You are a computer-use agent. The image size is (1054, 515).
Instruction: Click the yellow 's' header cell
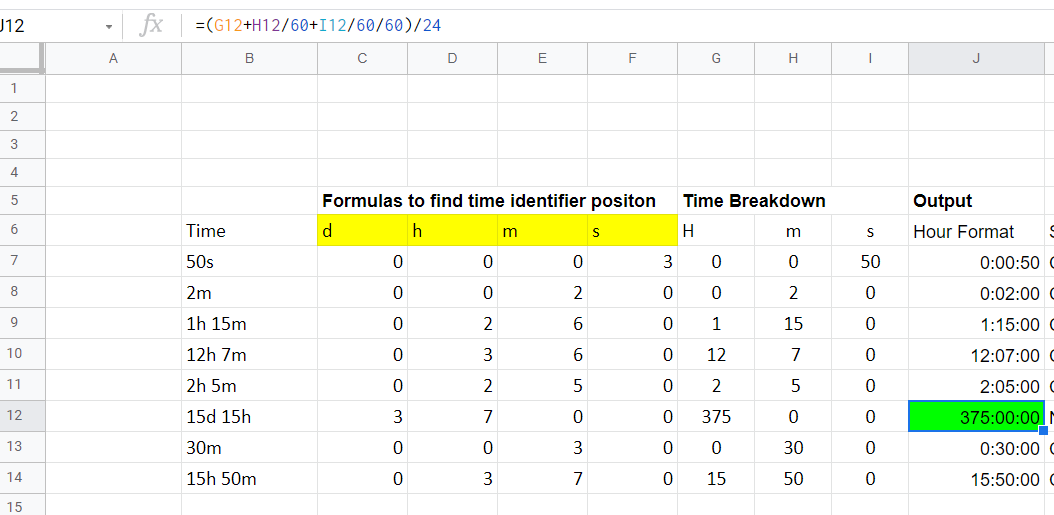click(x=633, y=231)
